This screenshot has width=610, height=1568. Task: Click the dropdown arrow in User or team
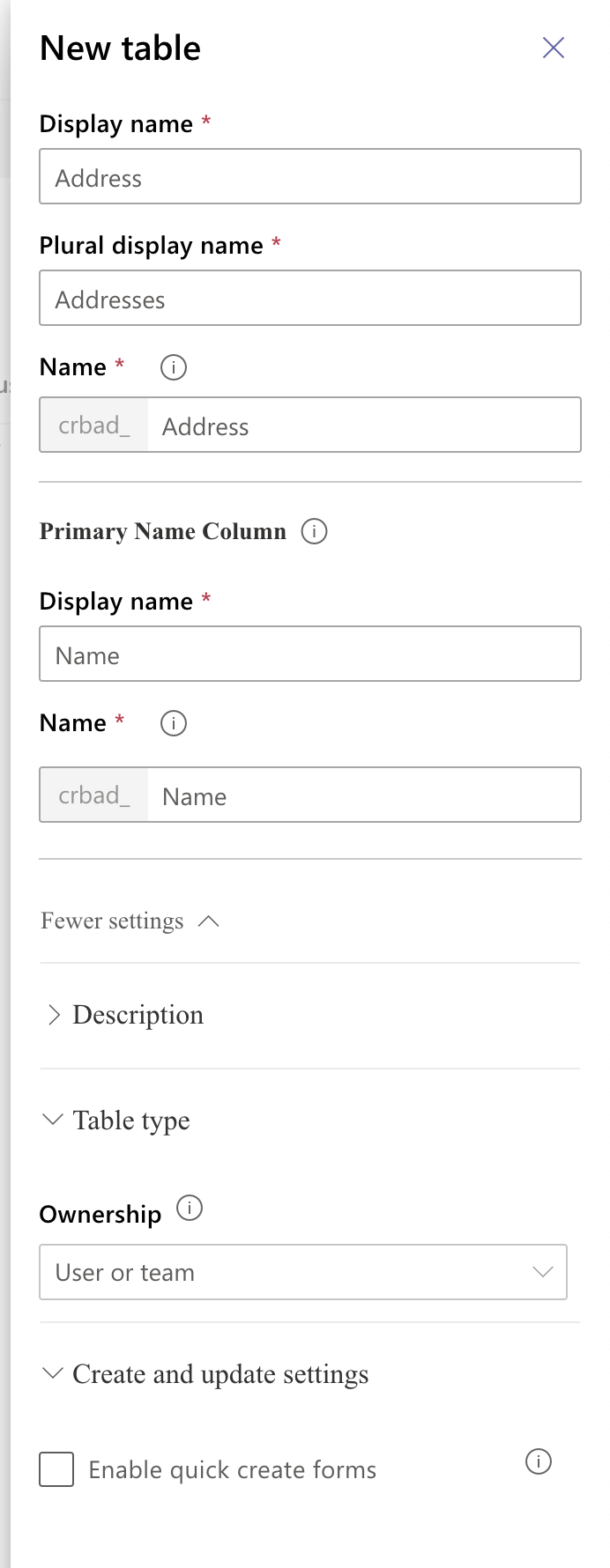coord(543,1272)
